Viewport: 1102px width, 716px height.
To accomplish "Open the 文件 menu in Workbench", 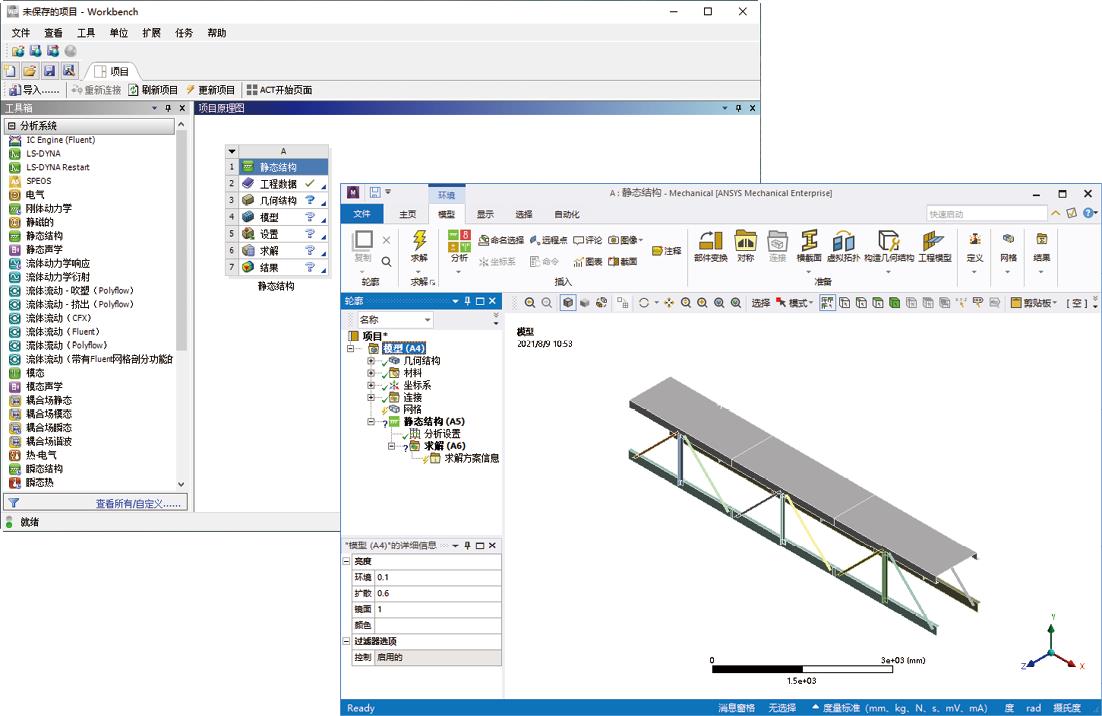I will pos(20,32).
